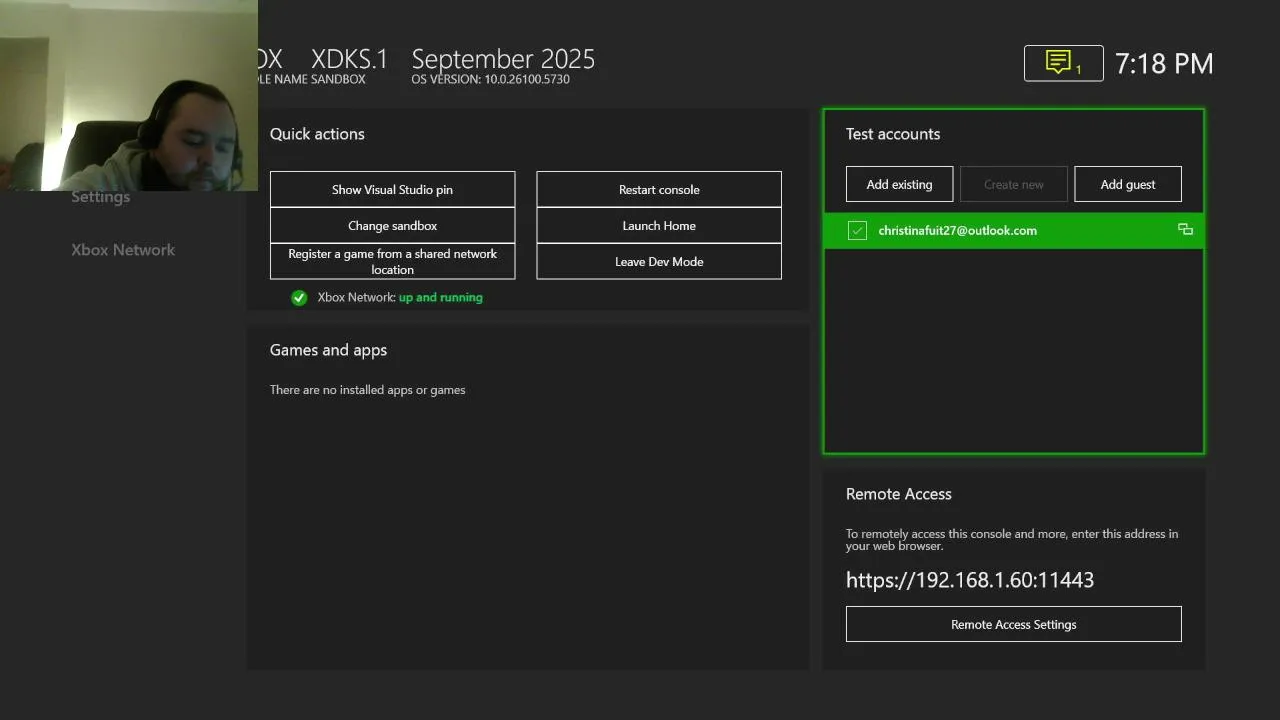This screenshot has height=720, width=1280.
Task: Click the 7:18 PM clock
Action: click(1163, 64)
